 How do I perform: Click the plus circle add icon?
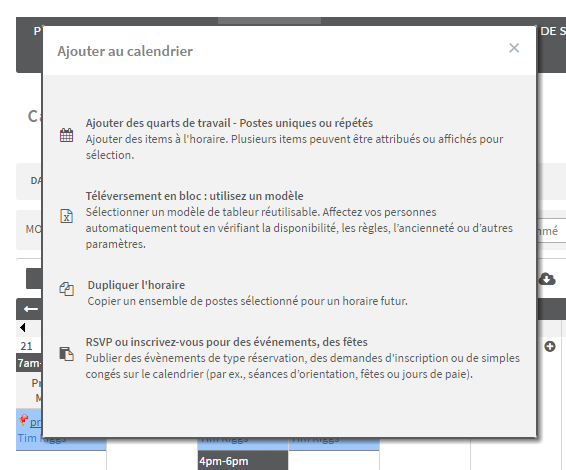(550, 347)
